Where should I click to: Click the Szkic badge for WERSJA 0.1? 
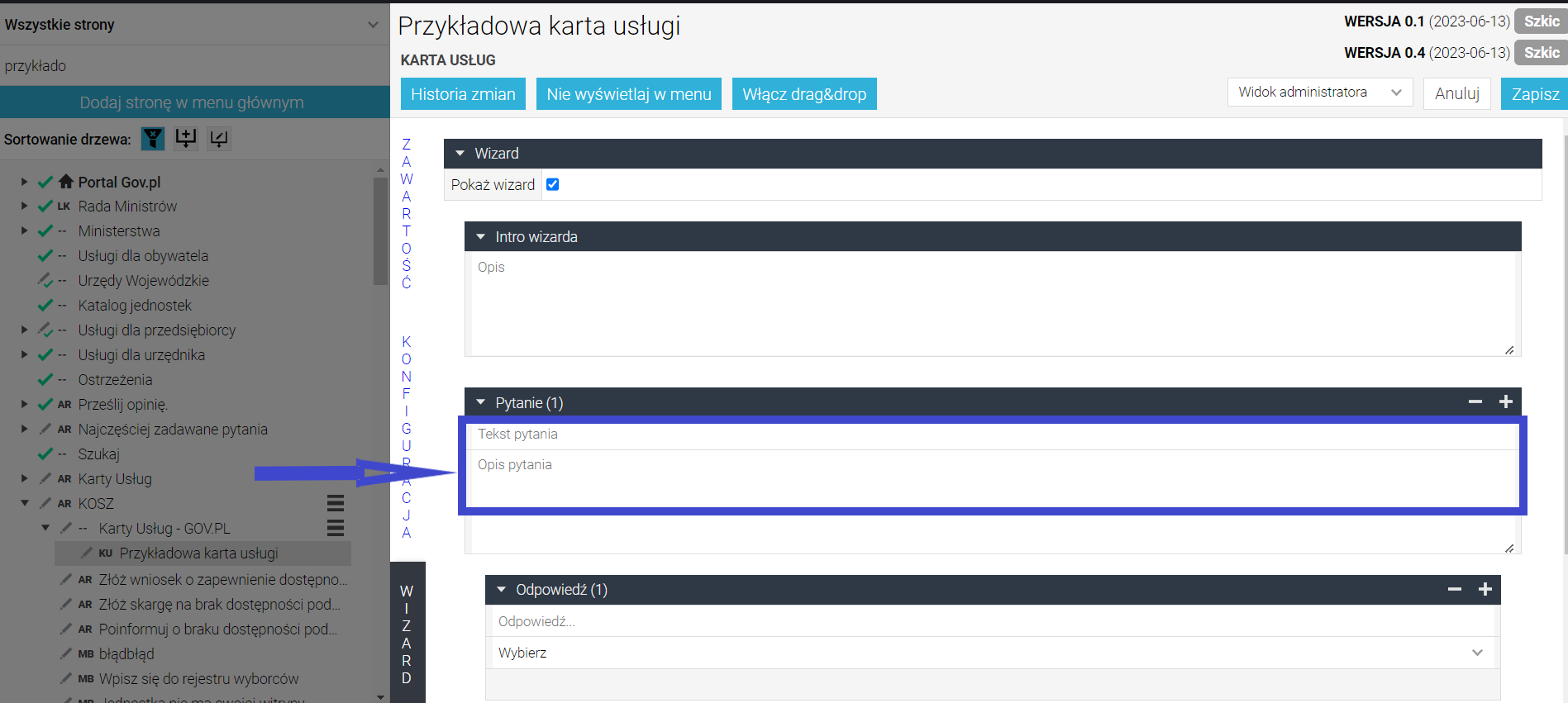(1542, 21)
